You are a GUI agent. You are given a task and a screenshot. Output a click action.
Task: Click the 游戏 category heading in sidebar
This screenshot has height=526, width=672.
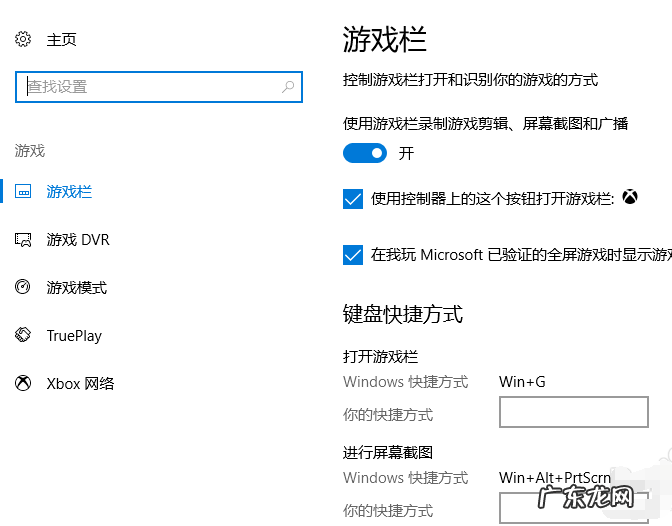tap(30, 150)
